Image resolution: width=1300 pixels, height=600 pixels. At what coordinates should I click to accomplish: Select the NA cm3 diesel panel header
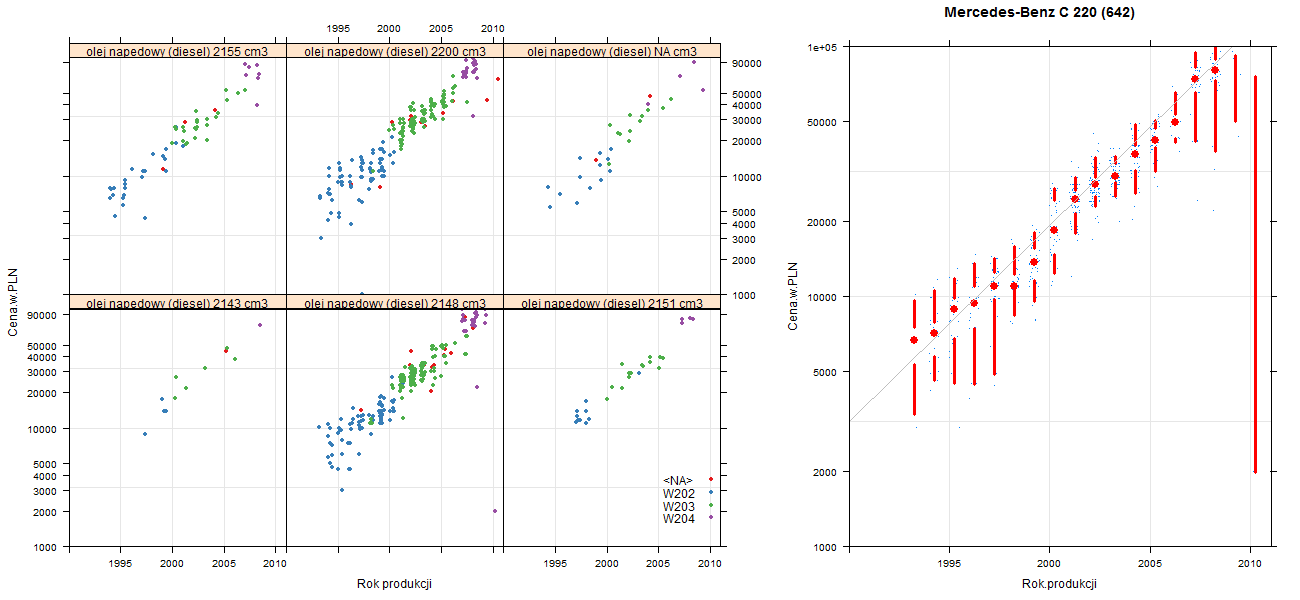(612, 51)
